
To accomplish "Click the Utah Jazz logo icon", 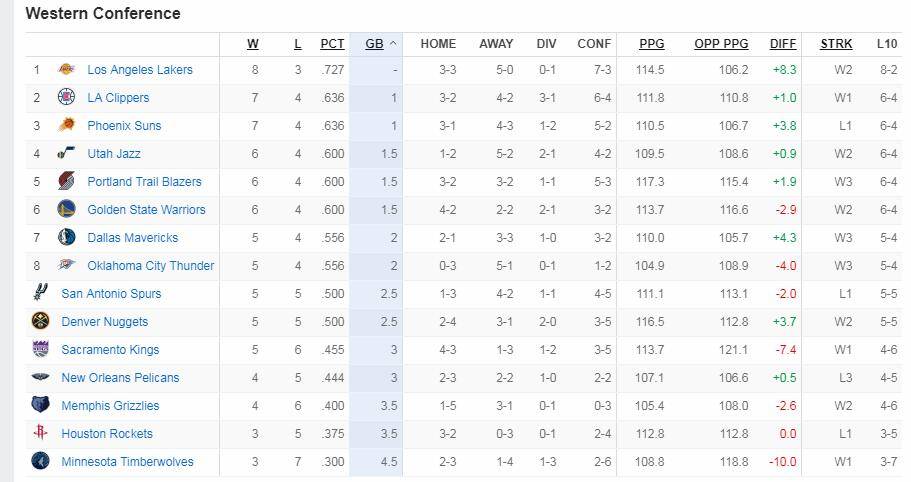I will click(66, 154).
